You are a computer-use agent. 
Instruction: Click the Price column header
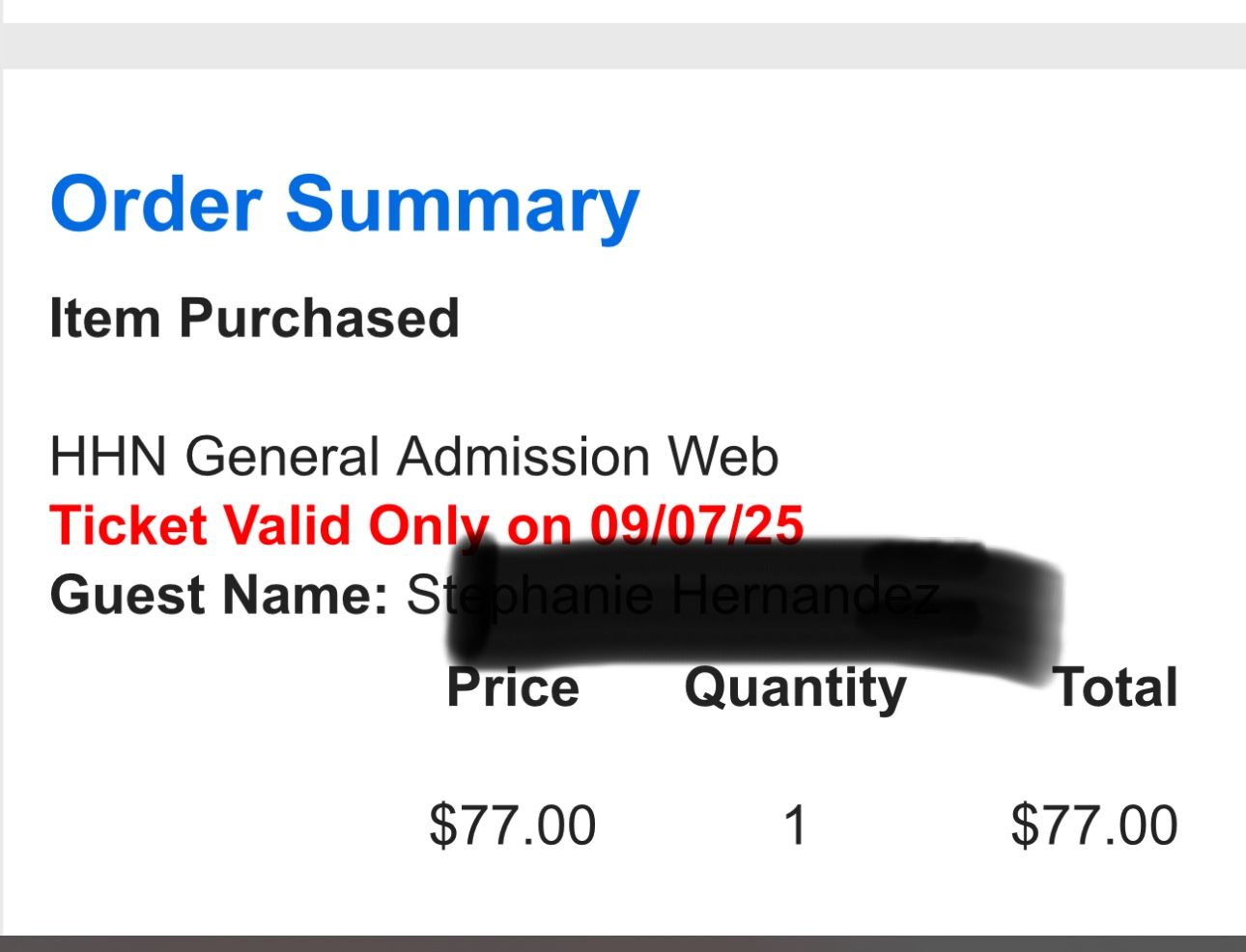point(513,687)
